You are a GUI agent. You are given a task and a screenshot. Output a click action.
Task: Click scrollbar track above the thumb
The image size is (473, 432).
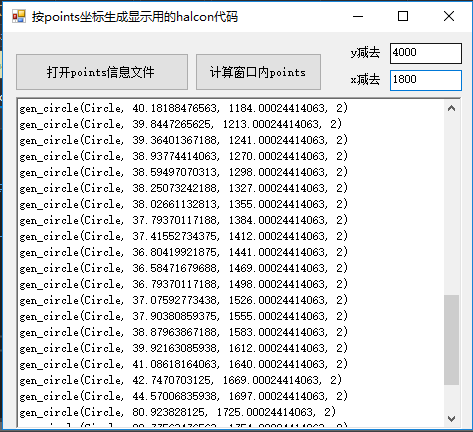coord(452,205)
